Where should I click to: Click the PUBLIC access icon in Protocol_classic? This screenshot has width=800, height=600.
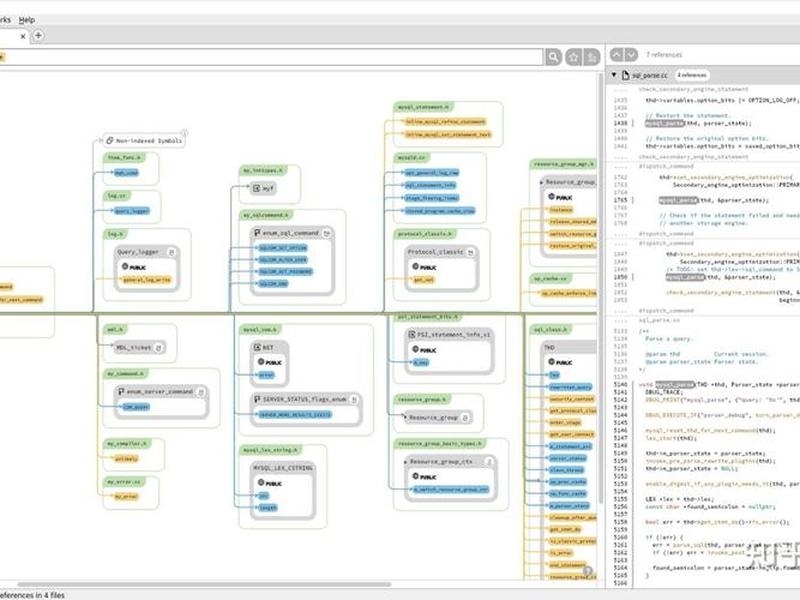tap(415, 266)
